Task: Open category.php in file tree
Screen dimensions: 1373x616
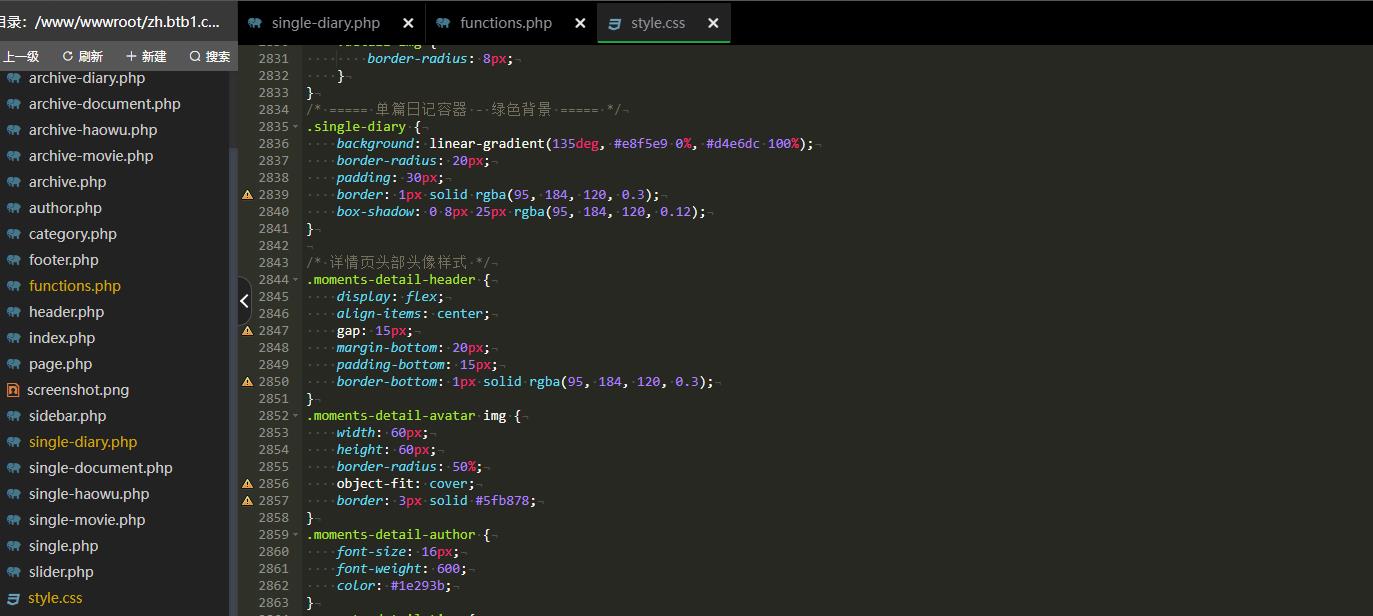Action: 72,234
